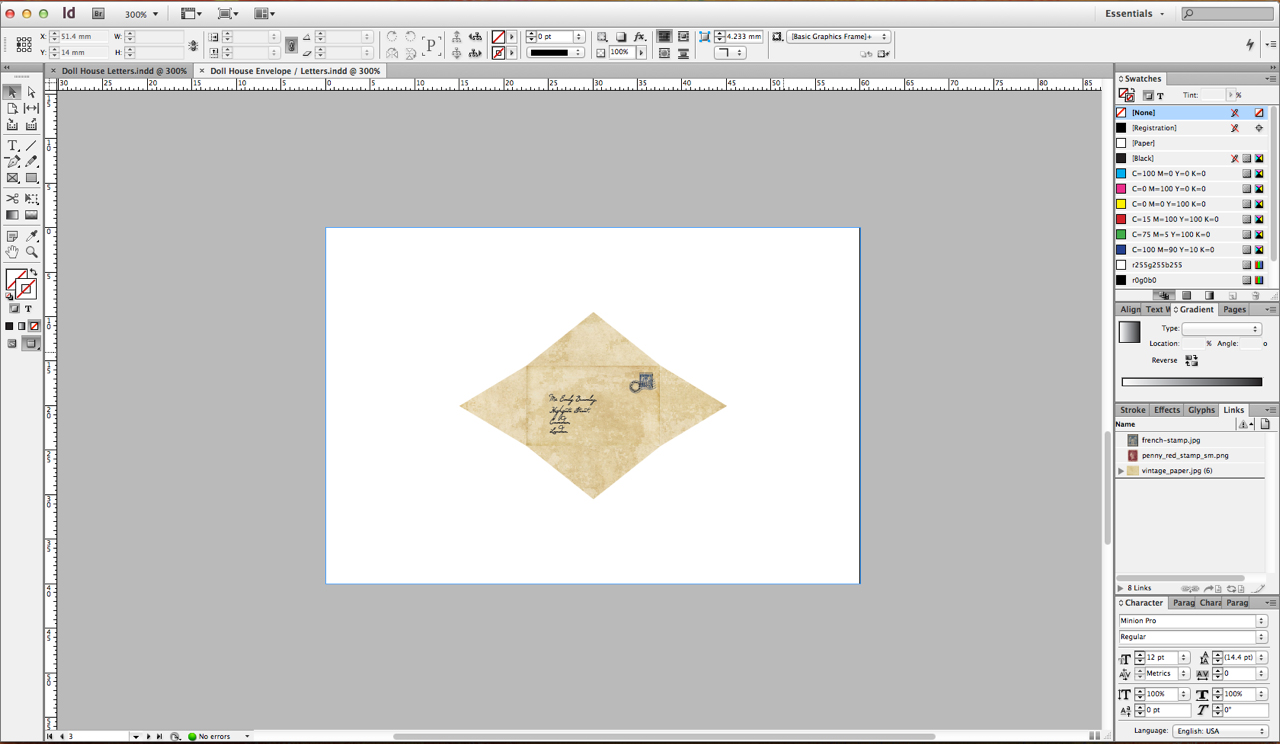1280x744 pixels.
Task: Select the Selection tool (black arrow)
Action: (x=12, y=92)
